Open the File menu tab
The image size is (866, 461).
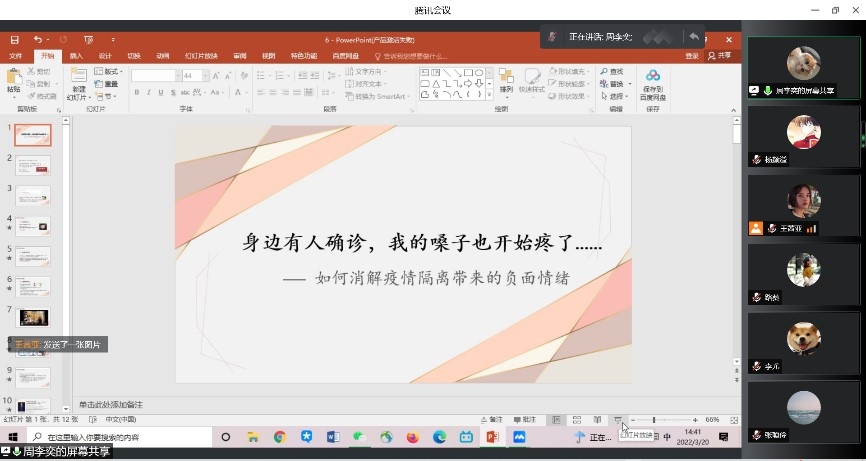[15, 56]
